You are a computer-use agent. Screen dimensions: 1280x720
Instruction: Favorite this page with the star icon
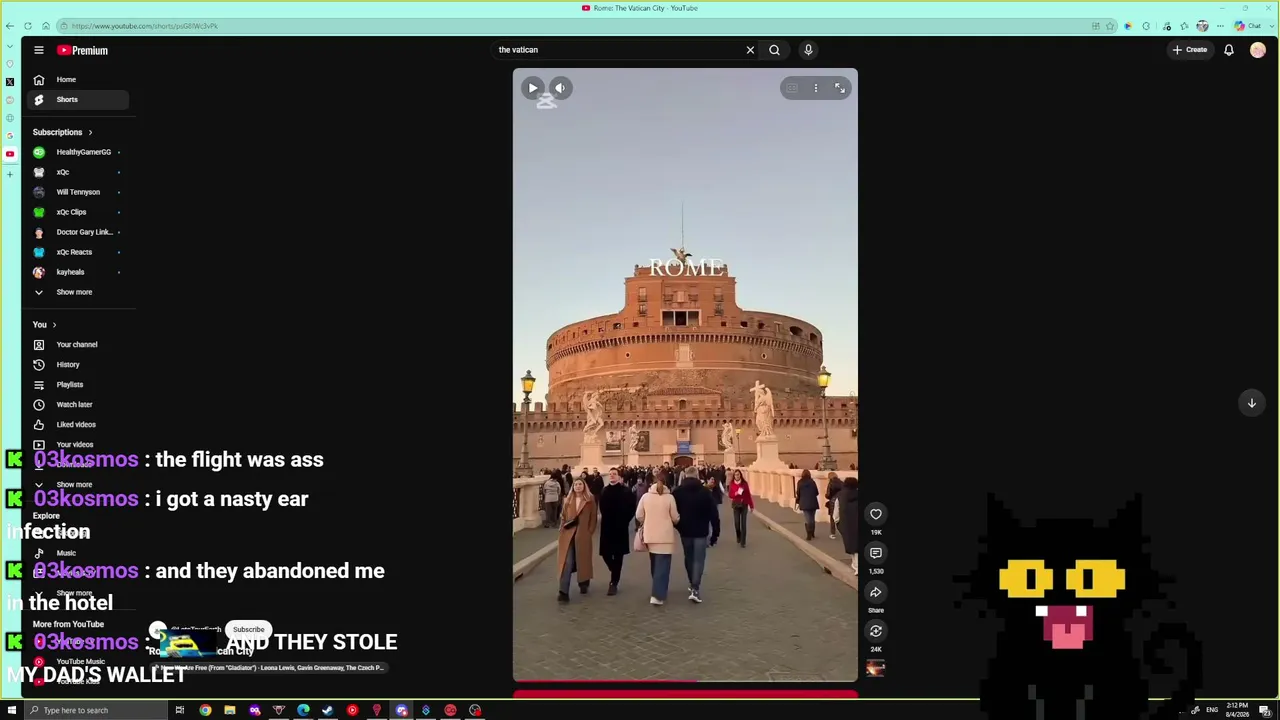coord(1110,26)
